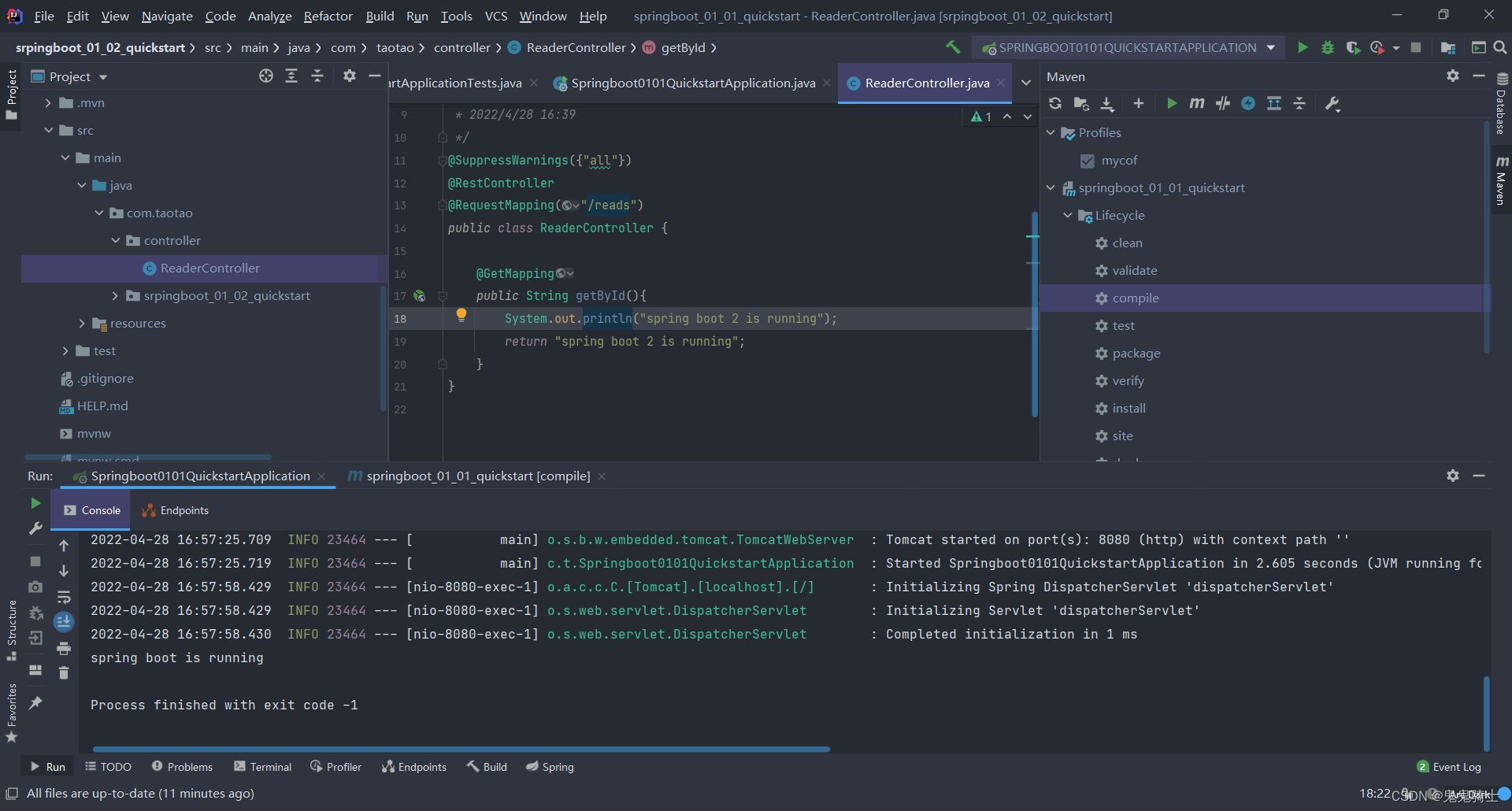The image size is (1512, 811).
Task: Open Maven settings wrench icon
Action: [1332, 103]
